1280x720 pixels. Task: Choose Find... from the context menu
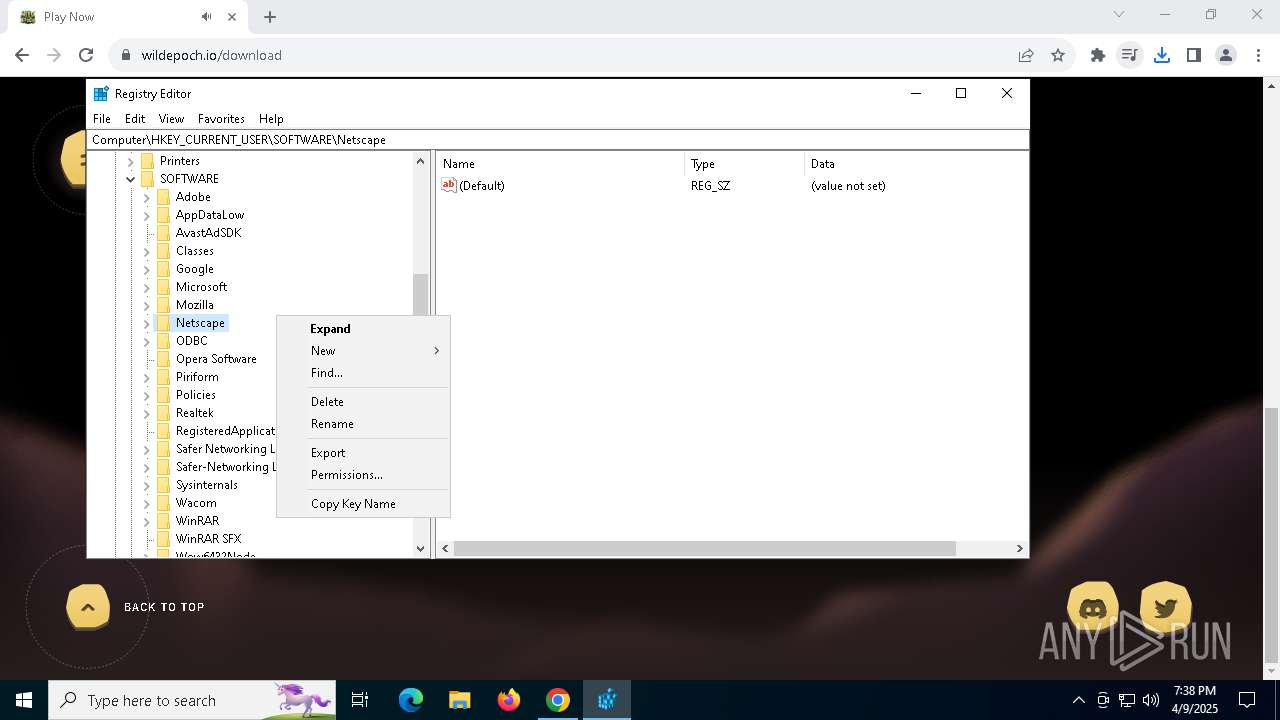point(363,373)
